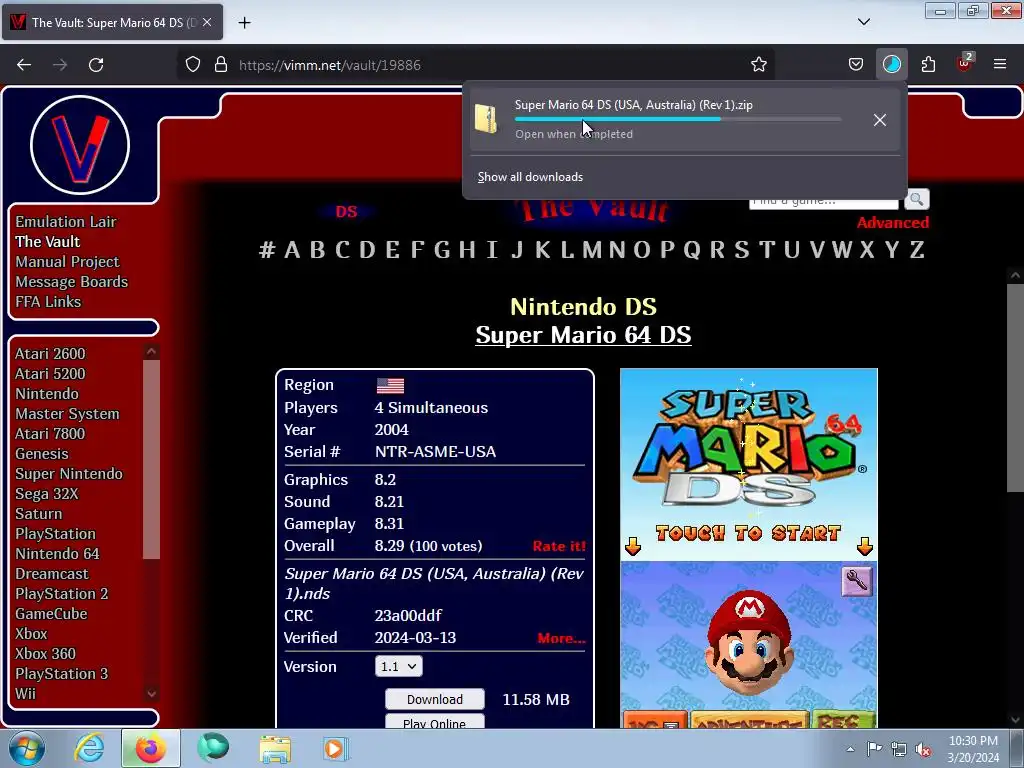
Task: Click the Action Center flag icon
Action: [x=874, y=748]
